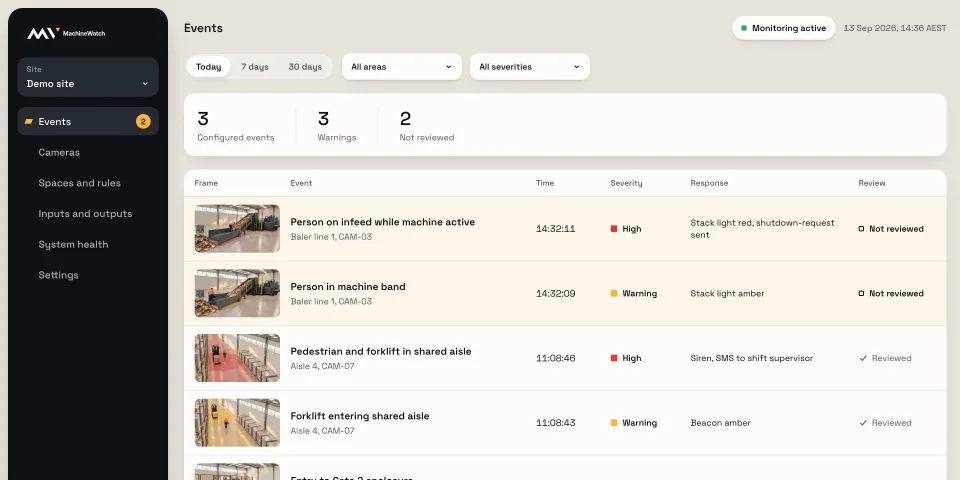
Task: Open Spaces and rules
Action: [80, 183]
